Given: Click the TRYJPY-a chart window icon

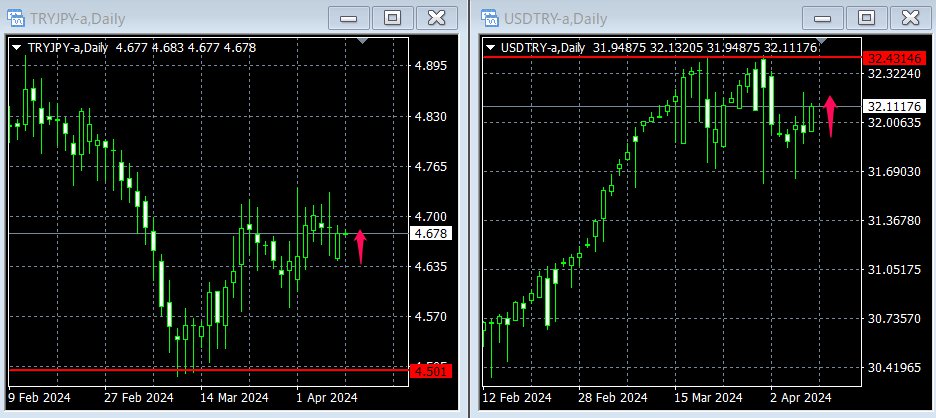Looking at the screenshot, I should tap(16, 19).
